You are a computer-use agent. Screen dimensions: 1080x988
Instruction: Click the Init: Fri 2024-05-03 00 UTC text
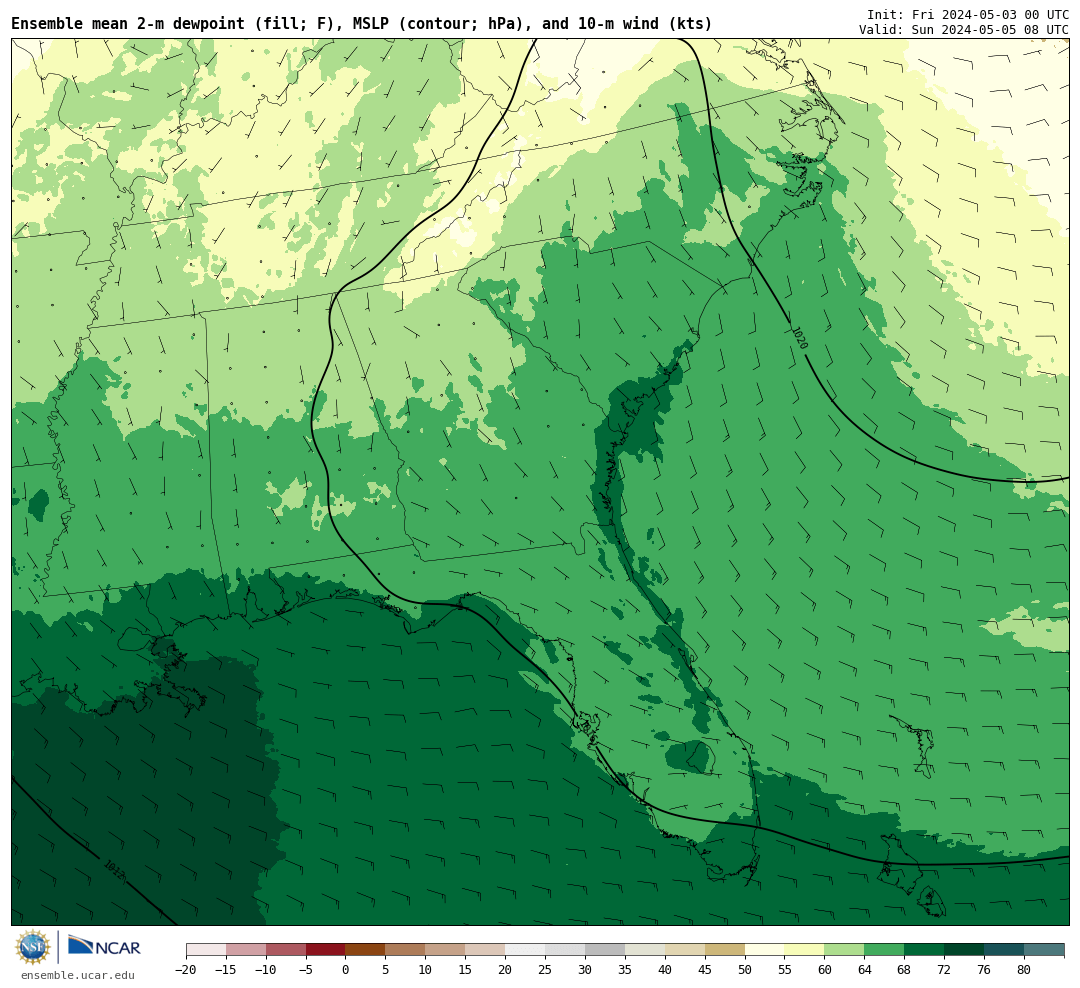click(x=968, y=14)
